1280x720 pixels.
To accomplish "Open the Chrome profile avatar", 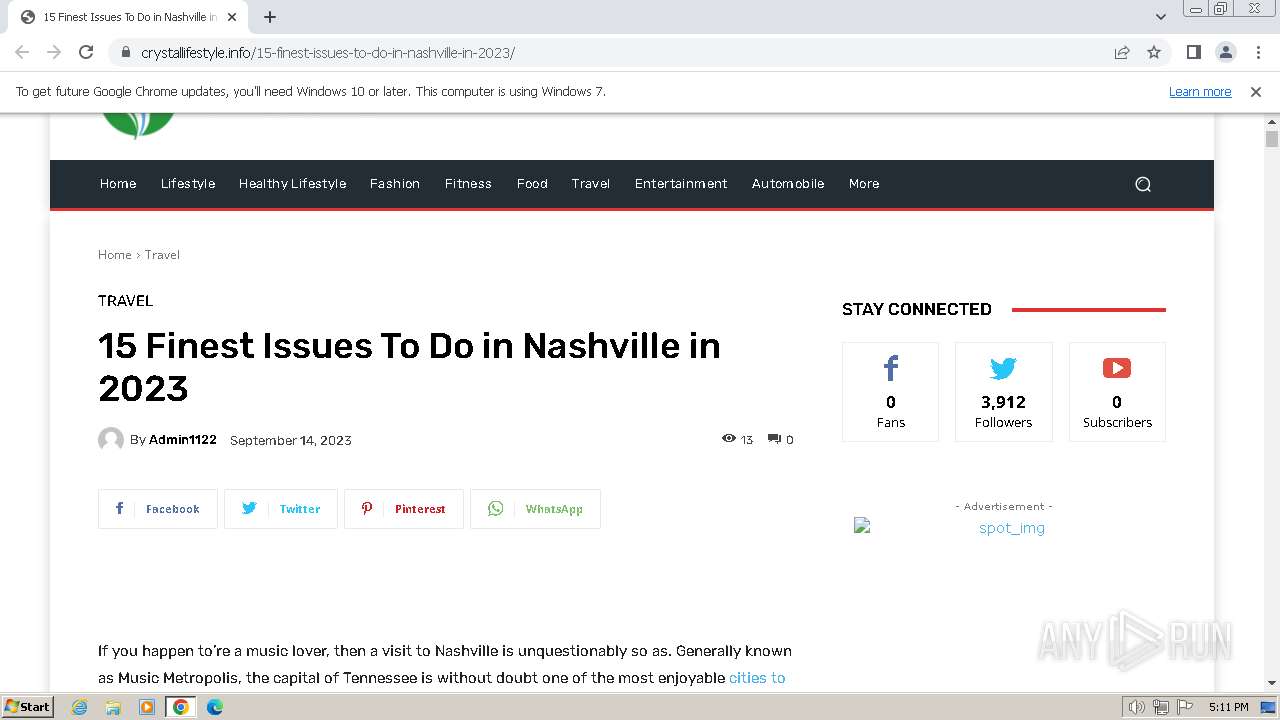I will (x=1225, y=52).
